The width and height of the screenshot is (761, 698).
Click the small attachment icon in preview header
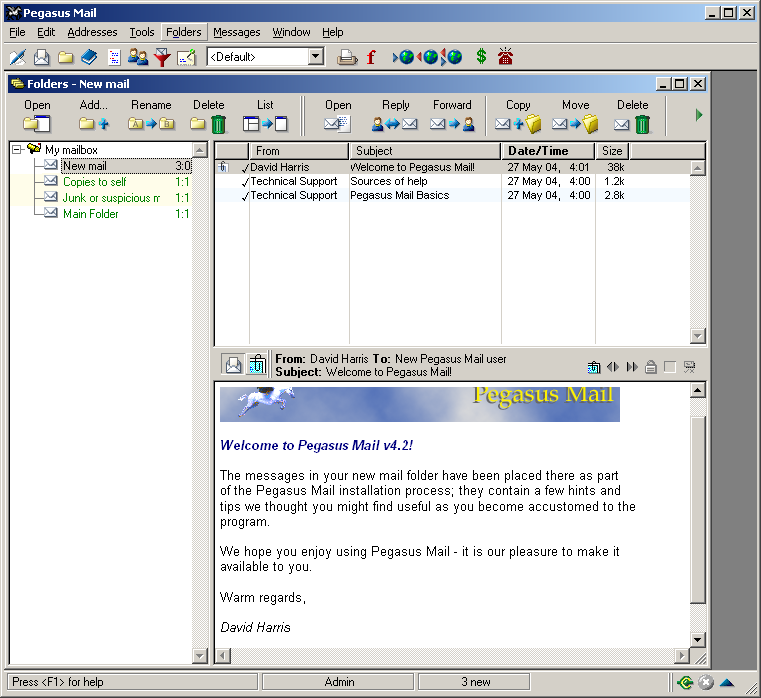point(594,367)
